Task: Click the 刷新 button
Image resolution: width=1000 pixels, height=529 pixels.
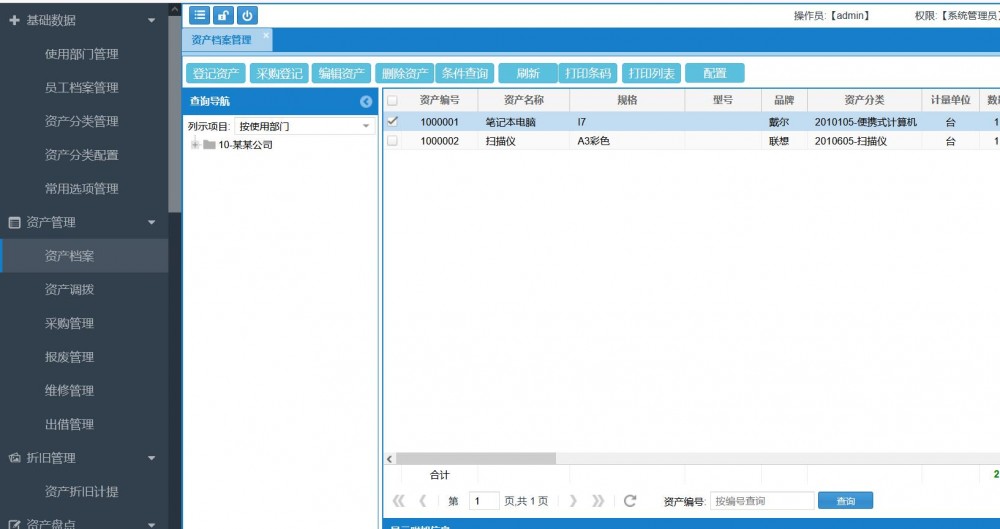Action: click(527, 73)
